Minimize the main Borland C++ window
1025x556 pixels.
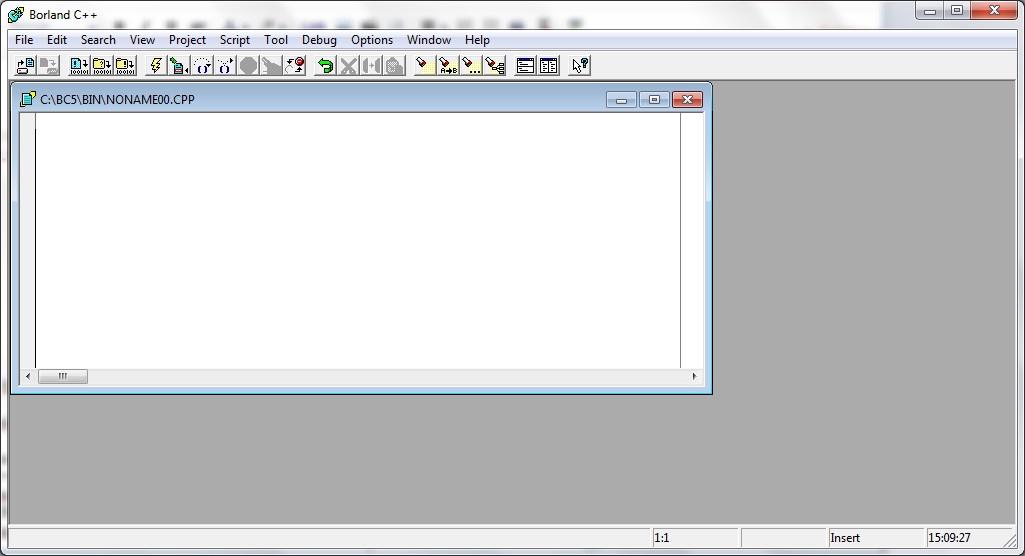[x=930, y=11]
